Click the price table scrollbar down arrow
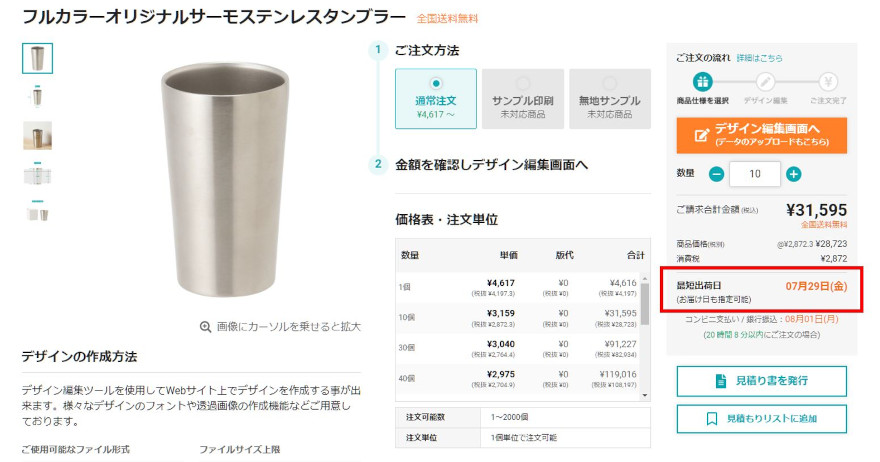The height and width of the screenshot is (462, 880). pos(645,395)
